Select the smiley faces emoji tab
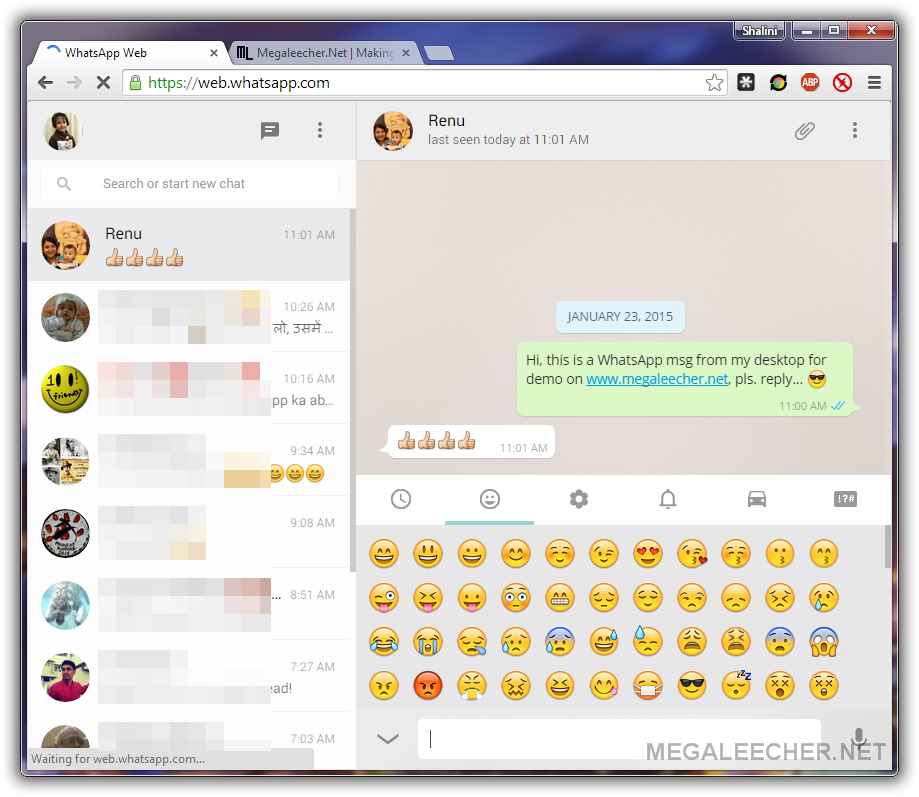919x797 pixels. (x=489, y=499)
